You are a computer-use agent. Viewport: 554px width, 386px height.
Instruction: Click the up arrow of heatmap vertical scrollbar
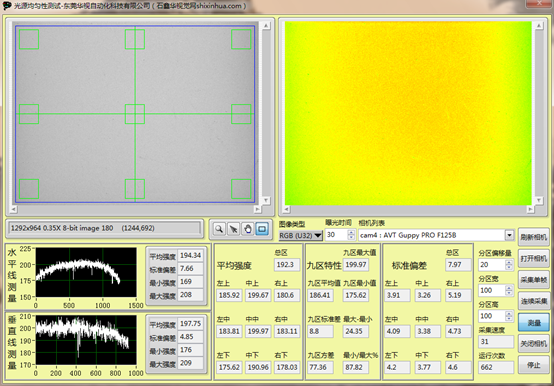click(x=538, y=25)
